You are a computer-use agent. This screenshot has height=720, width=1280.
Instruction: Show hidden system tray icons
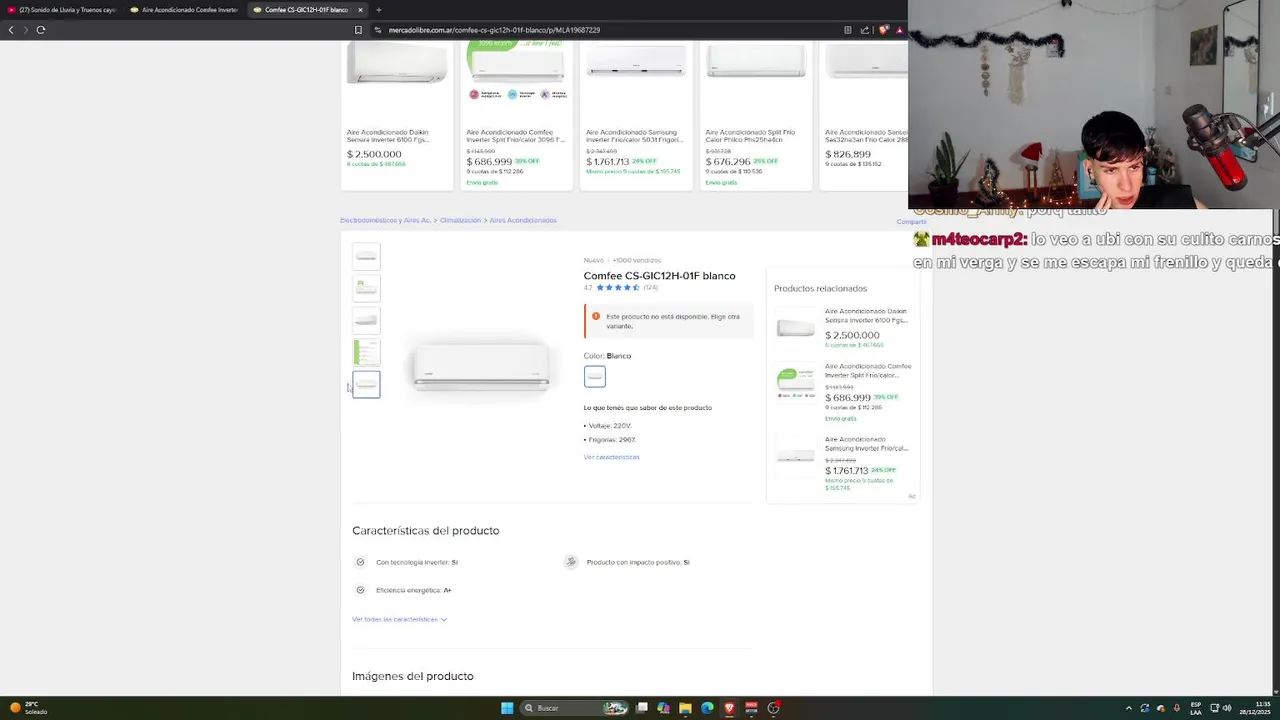click(1129, 708)
